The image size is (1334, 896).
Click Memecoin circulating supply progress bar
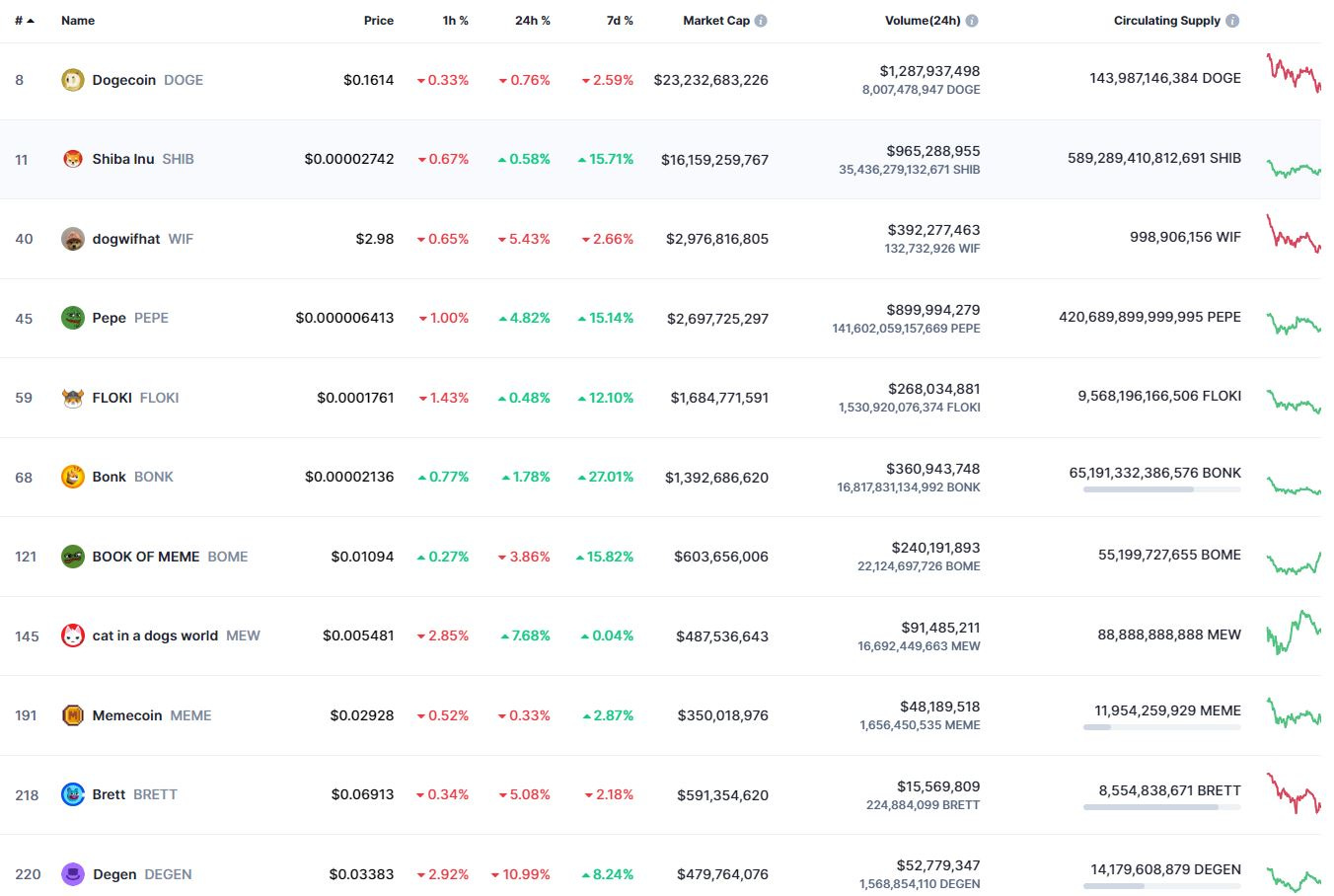click(1162, 727)
